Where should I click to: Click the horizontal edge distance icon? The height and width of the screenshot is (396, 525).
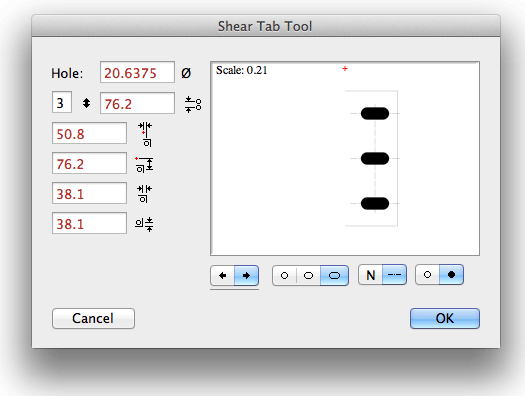[144, 194]
